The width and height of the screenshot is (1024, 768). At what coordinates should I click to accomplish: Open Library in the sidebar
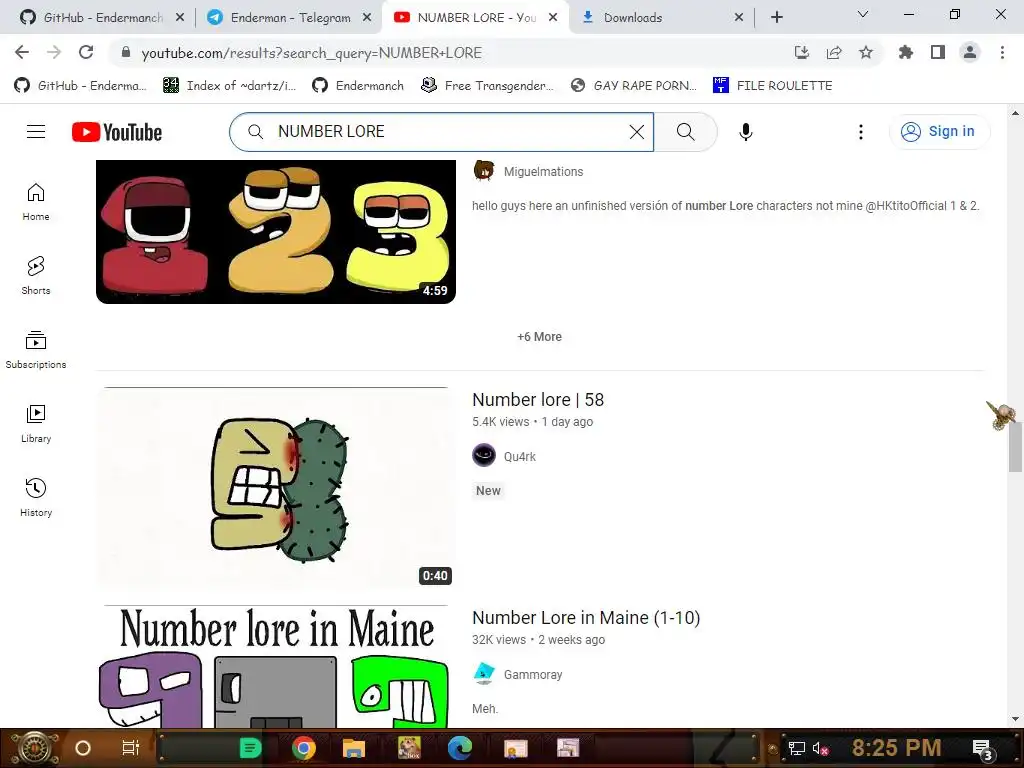tap(36, 424)
